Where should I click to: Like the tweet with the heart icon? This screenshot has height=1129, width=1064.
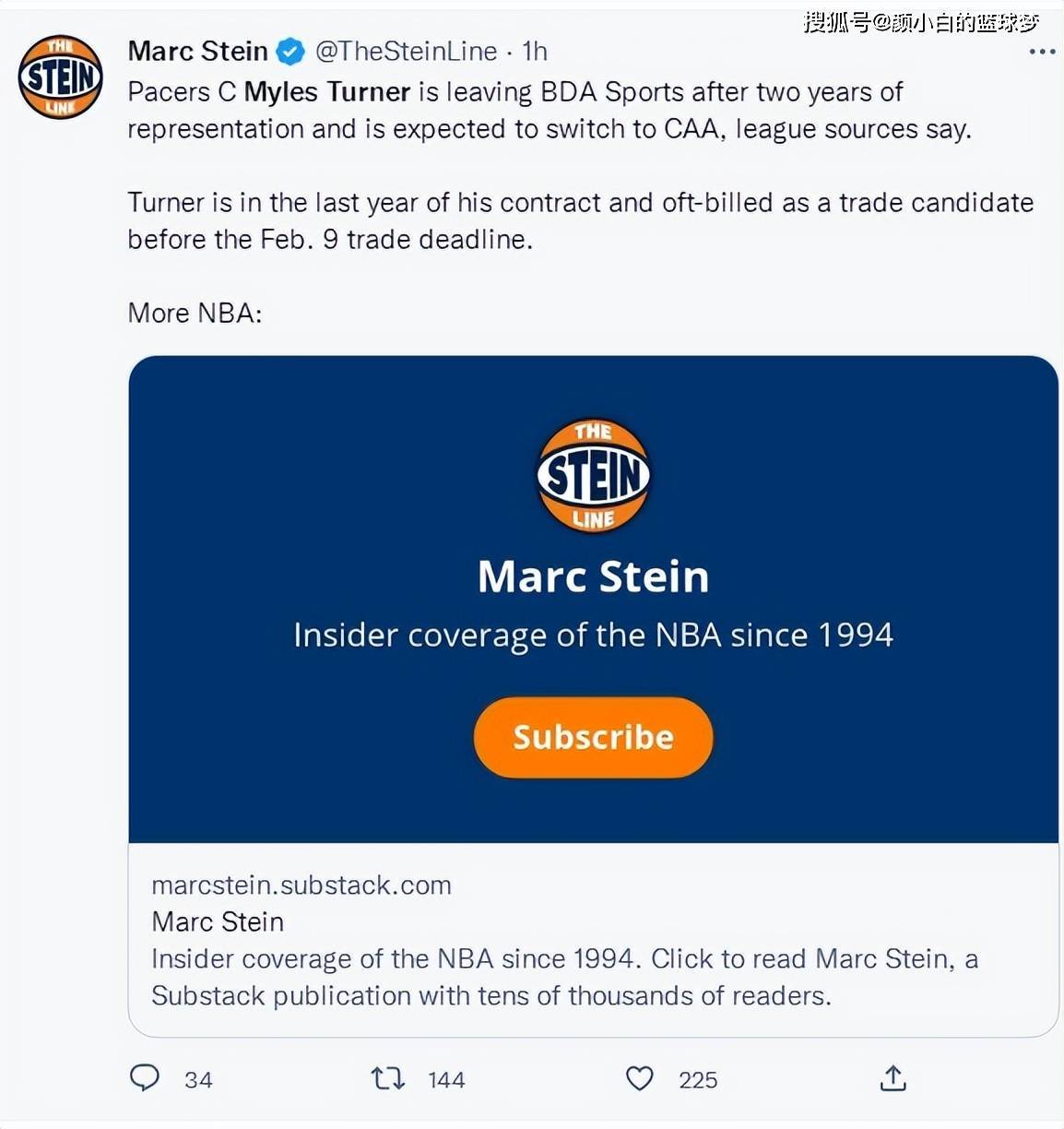pyautogui.click(x=639, y=1077)
